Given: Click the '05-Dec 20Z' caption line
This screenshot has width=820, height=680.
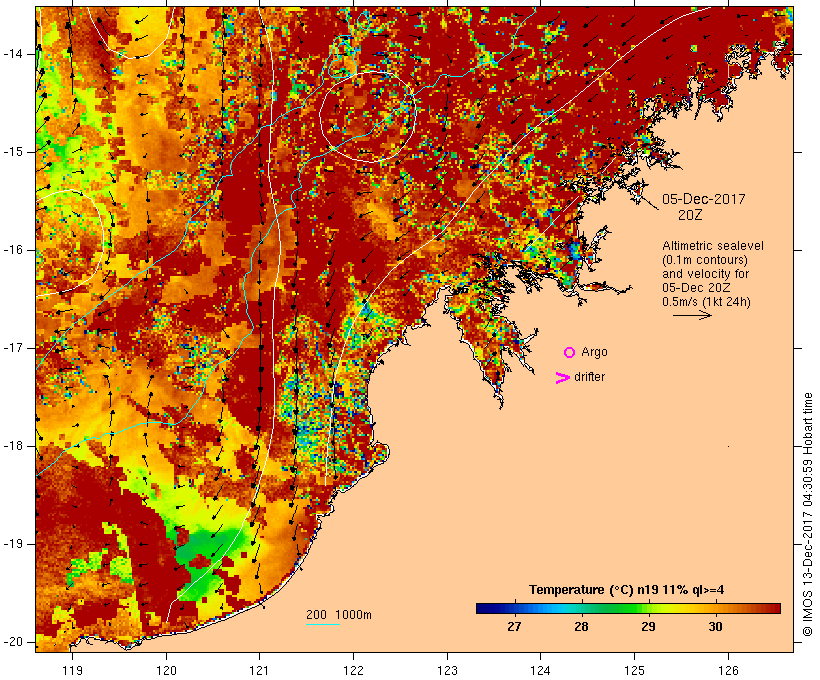Looking at the screenshot, I should click(696, 288).
